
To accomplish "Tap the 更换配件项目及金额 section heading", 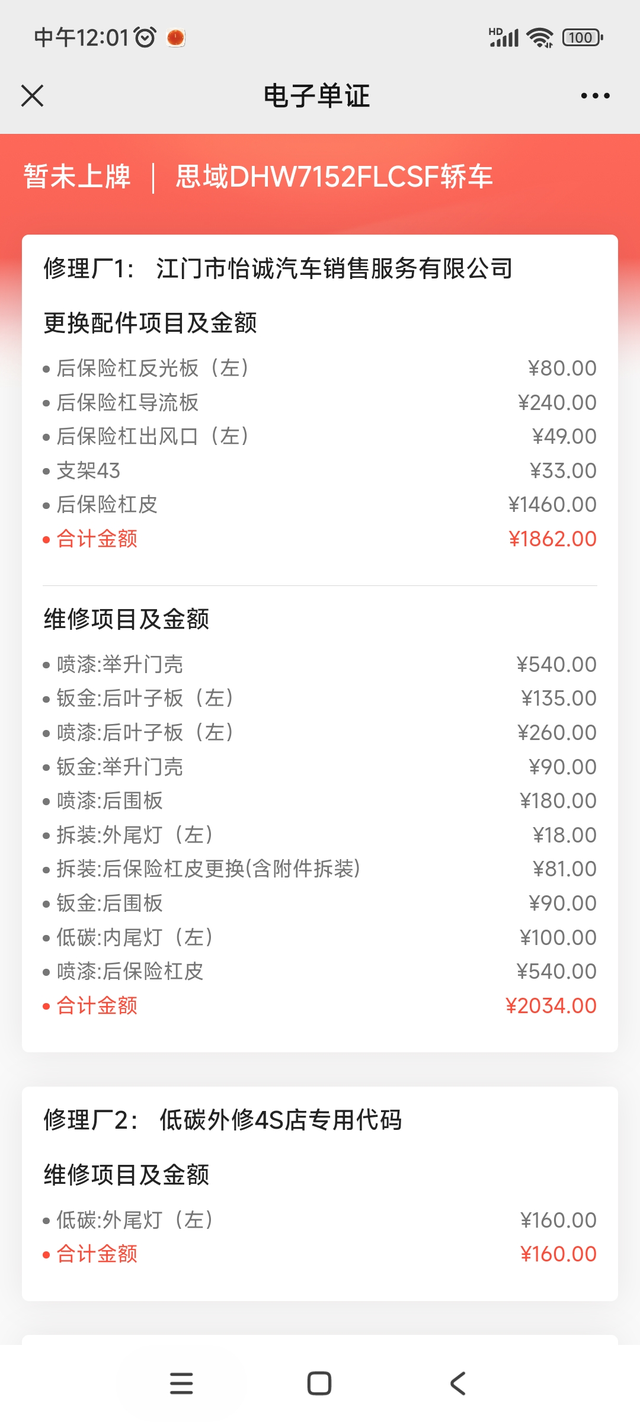I will pyautogui.click(x=151, y=323).
